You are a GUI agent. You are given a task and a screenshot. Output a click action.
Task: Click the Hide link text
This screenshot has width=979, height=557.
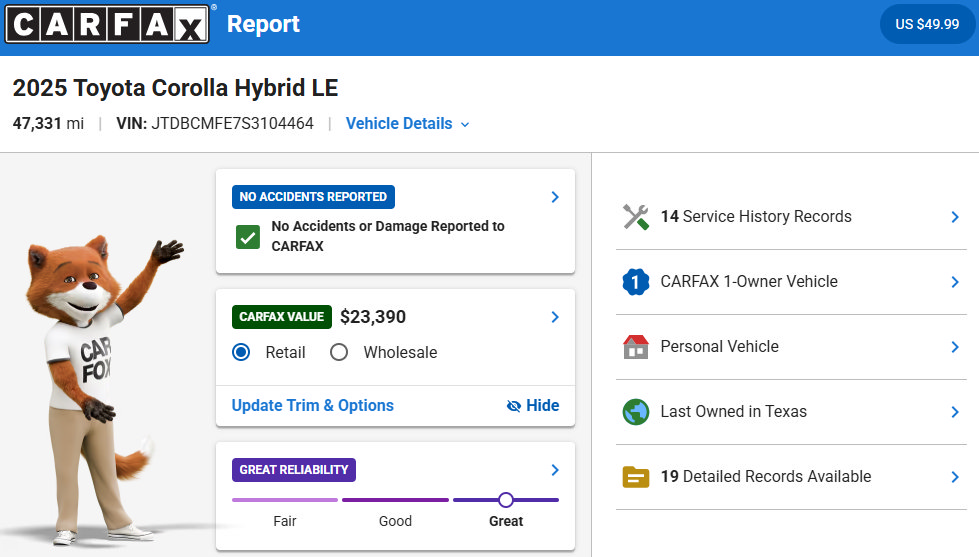(543, 405)
